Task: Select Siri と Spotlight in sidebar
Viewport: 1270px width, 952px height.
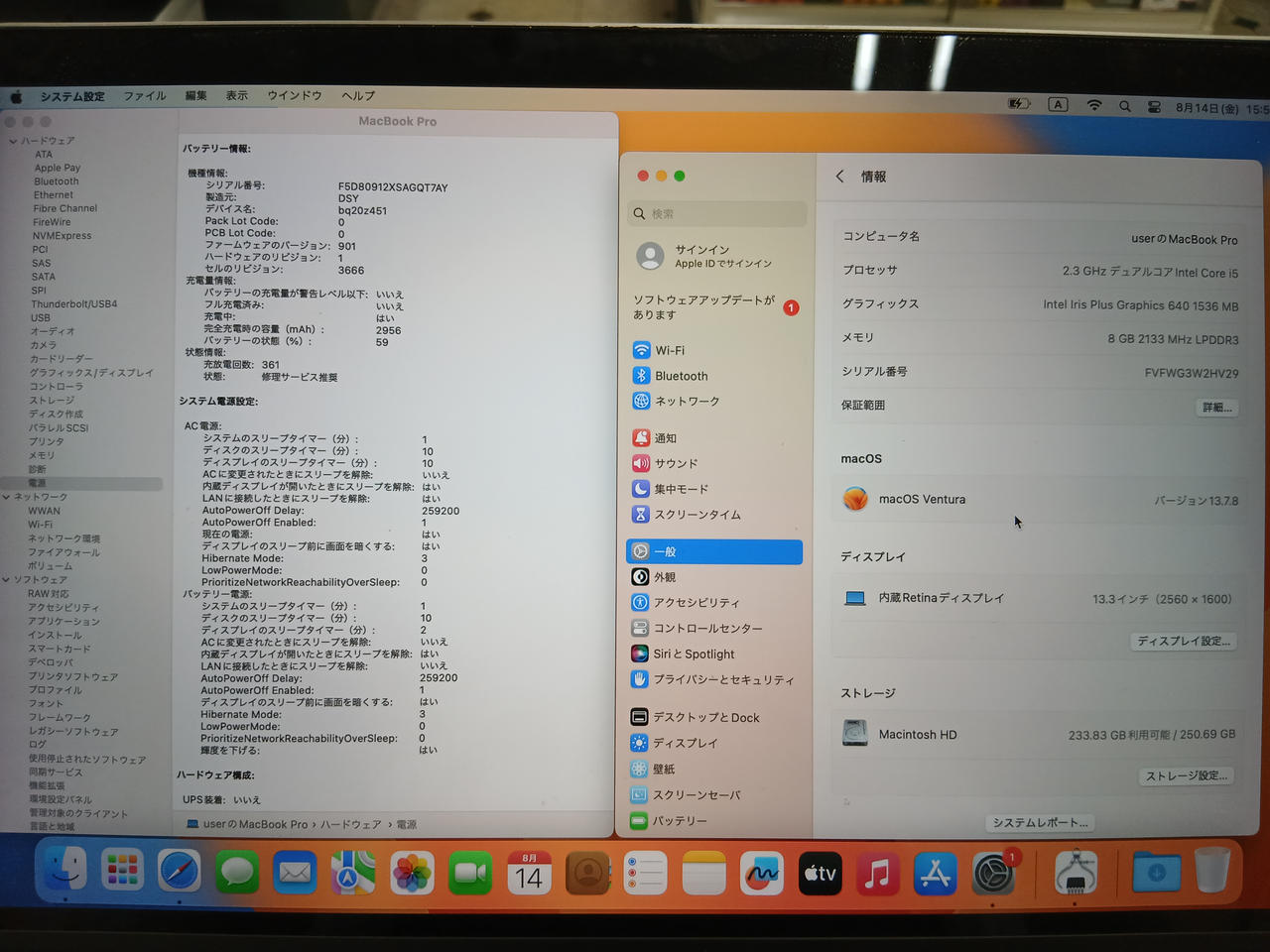Action: 714,654
